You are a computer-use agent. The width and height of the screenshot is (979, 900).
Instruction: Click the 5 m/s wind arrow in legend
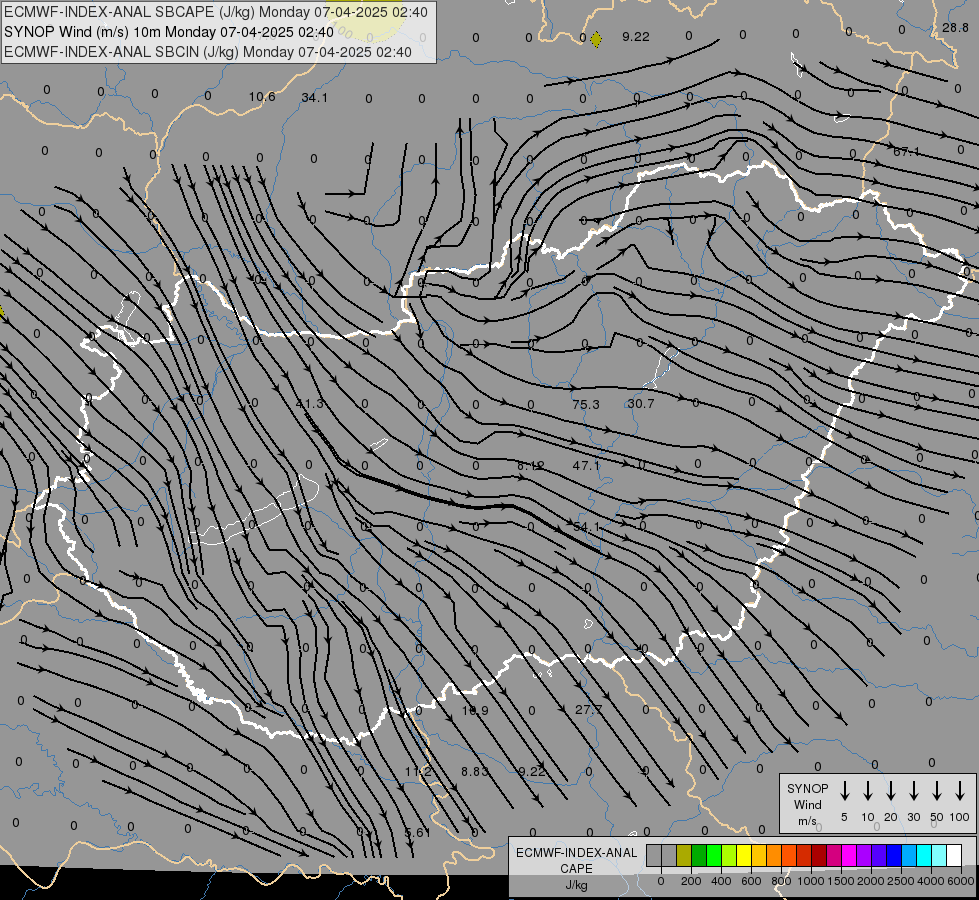click(844, 791)
